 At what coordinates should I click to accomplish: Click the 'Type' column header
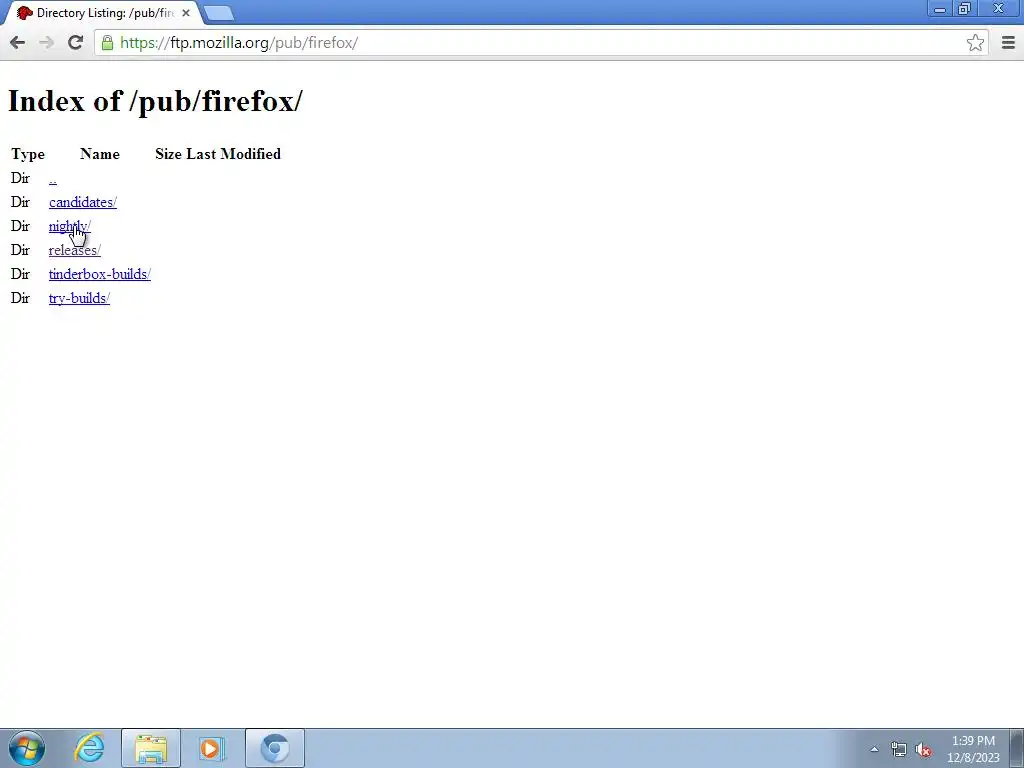coord(28,154)
